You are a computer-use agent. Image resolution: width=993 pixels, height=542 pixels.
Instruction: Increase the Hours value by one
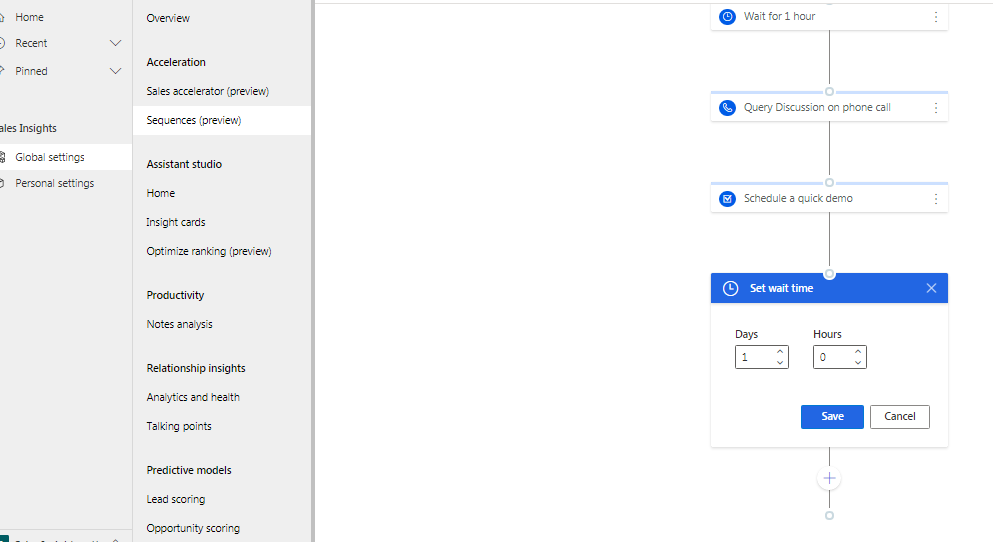click(x=858, y=351)
